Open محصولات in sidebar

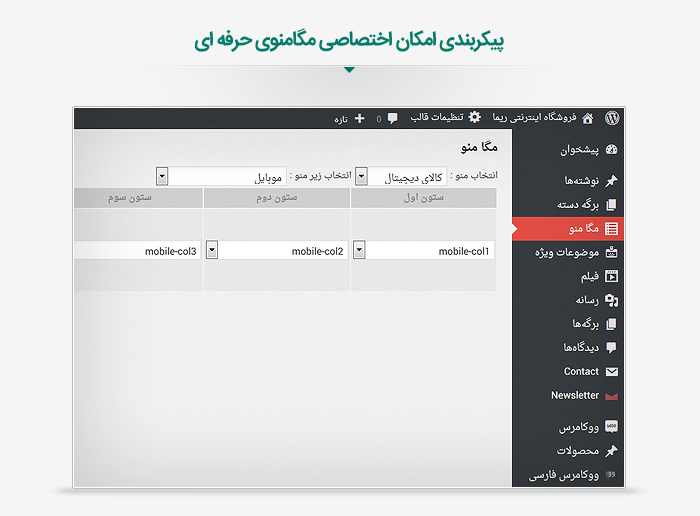pyautogui.click(x=578, y=451)
